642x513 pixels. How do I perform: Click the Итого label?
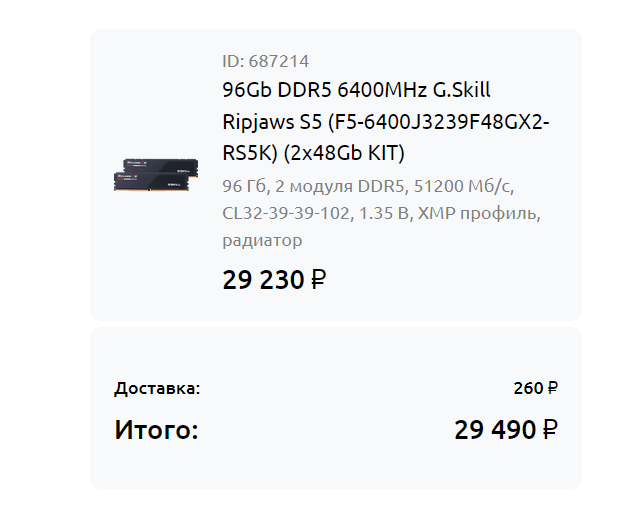(x=157, y=430)
